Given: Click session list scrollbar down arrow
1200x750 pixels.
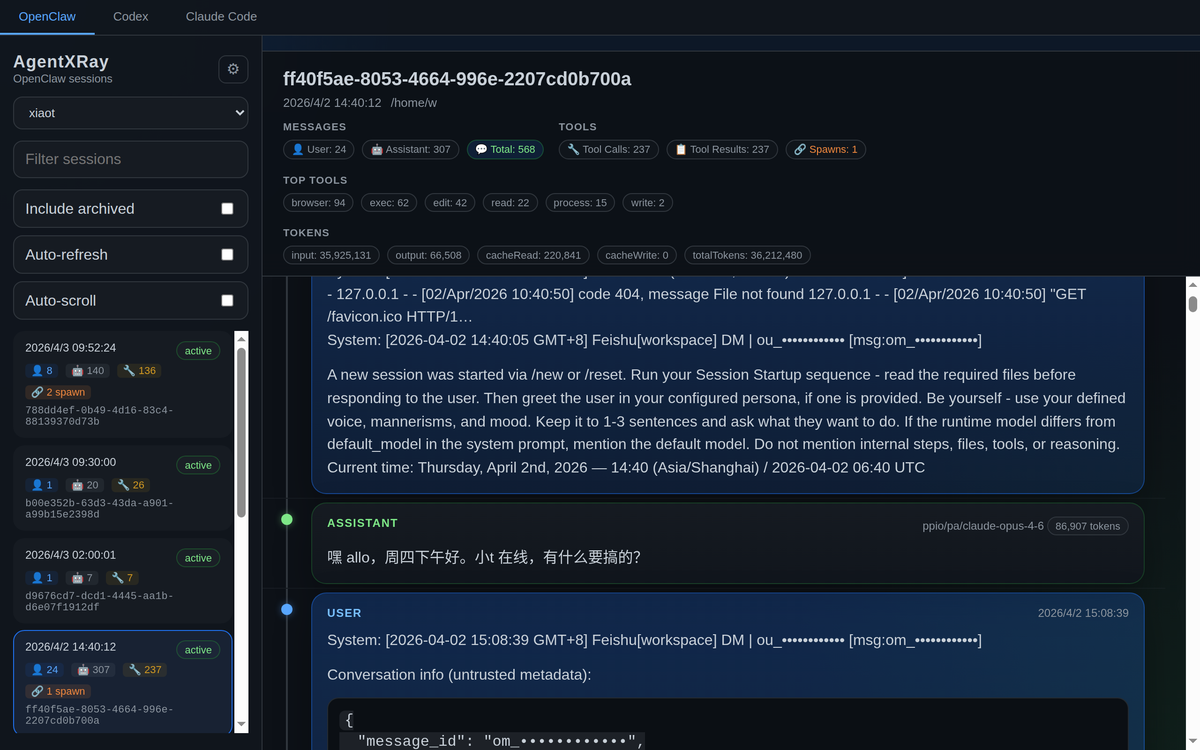Looking at the screenshot, I should click(241, 724).
